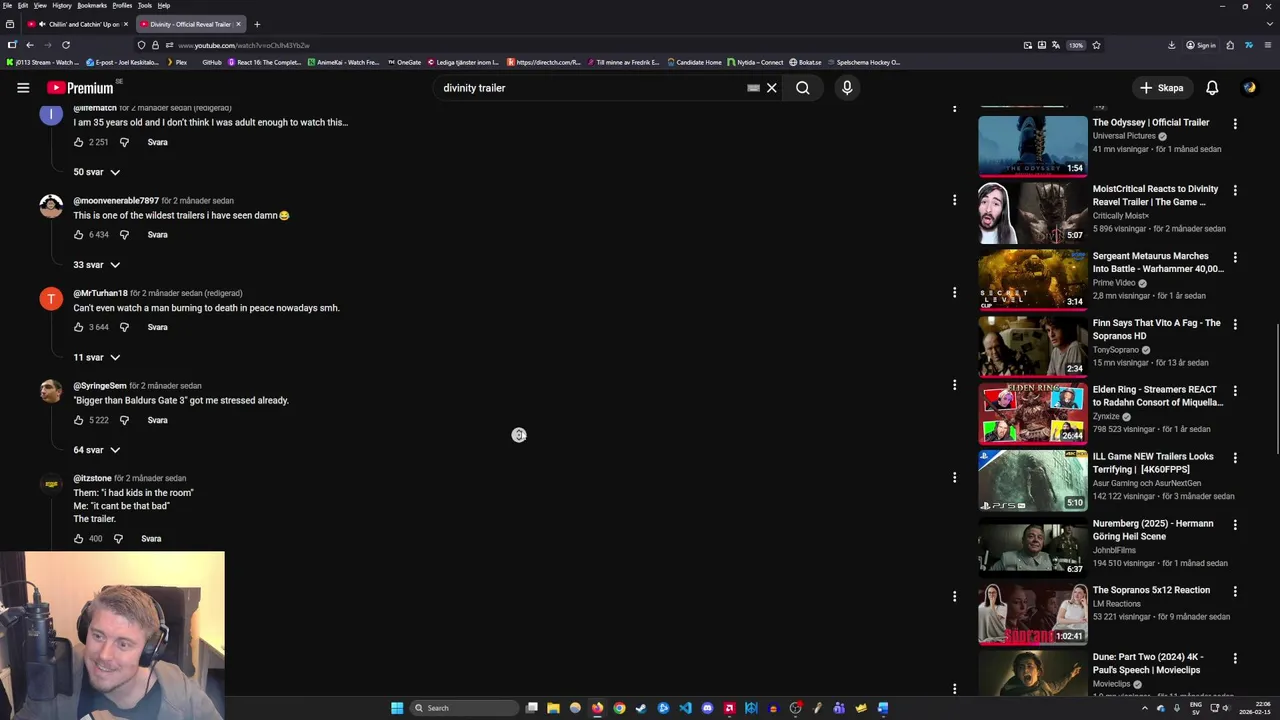Start voice search with microphone icon
This screenshot has width=1280, height=720.
click(847, 88)
